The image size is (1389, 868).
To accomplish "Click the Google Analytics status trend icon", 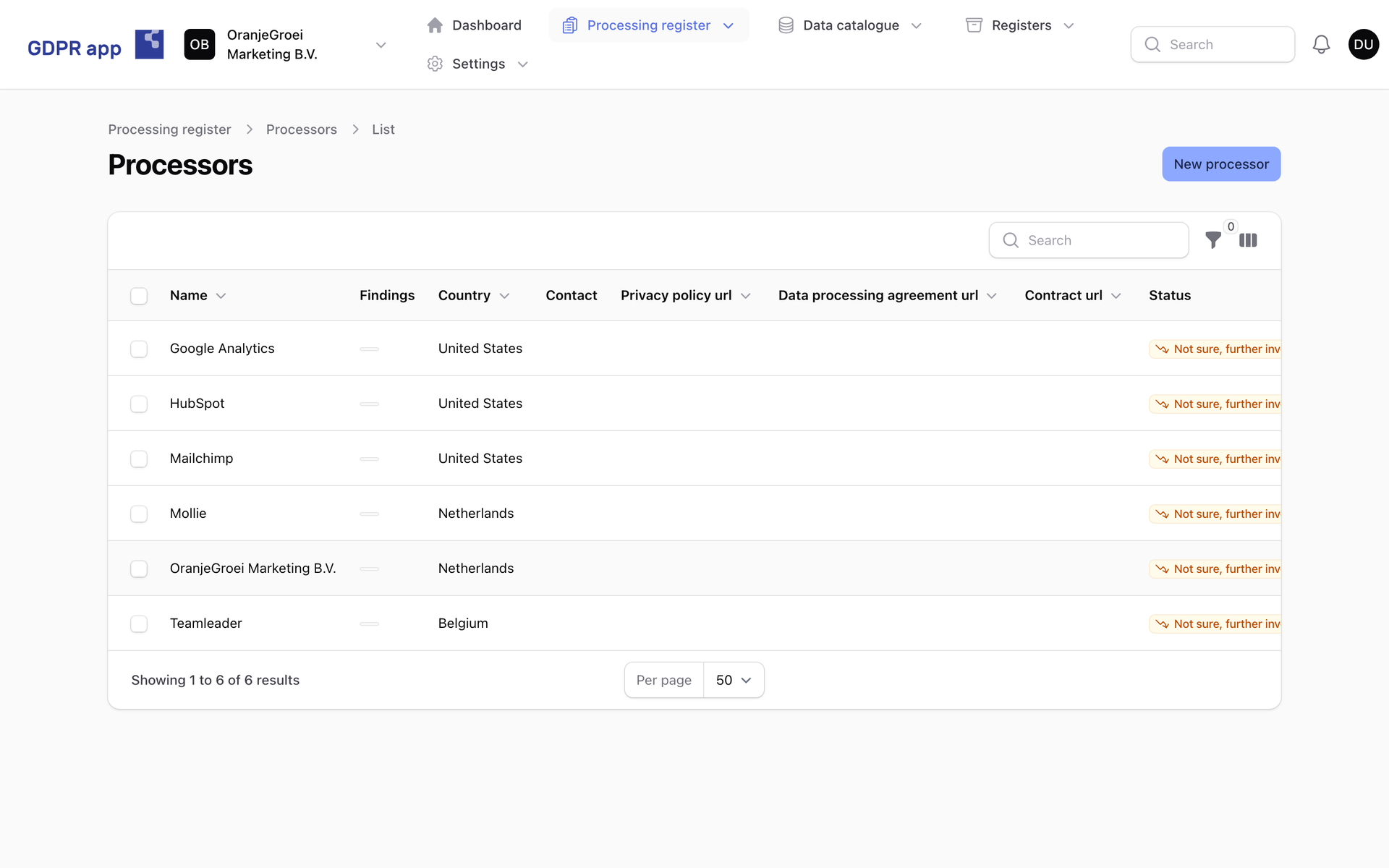I will [x=1162, y=349].
